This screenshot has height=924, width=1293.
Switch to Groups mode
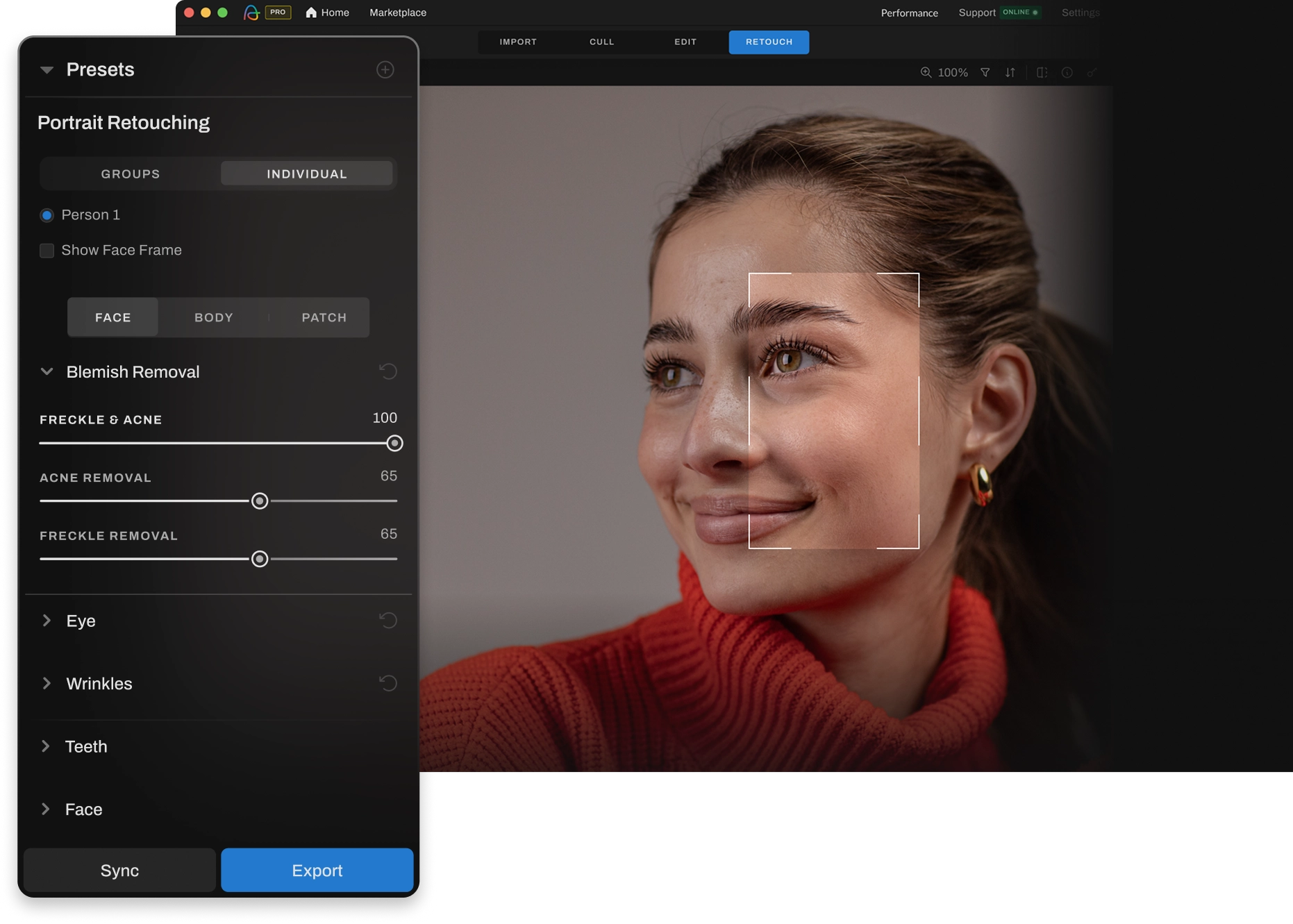tap(131, 174)
